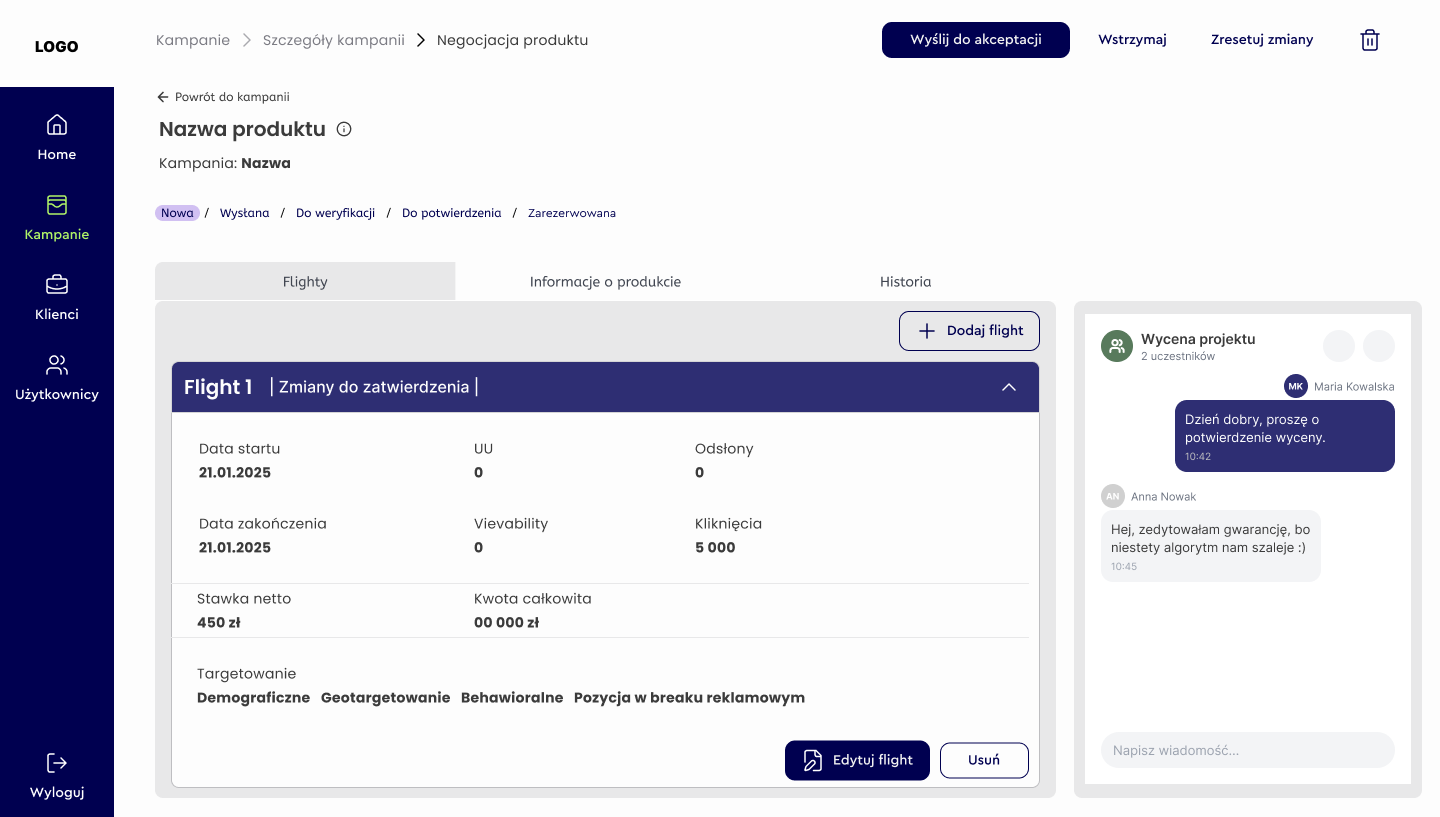Select the Nowa status badge
This screenshot has width=1440, height=817.
(x=177, y=213)
